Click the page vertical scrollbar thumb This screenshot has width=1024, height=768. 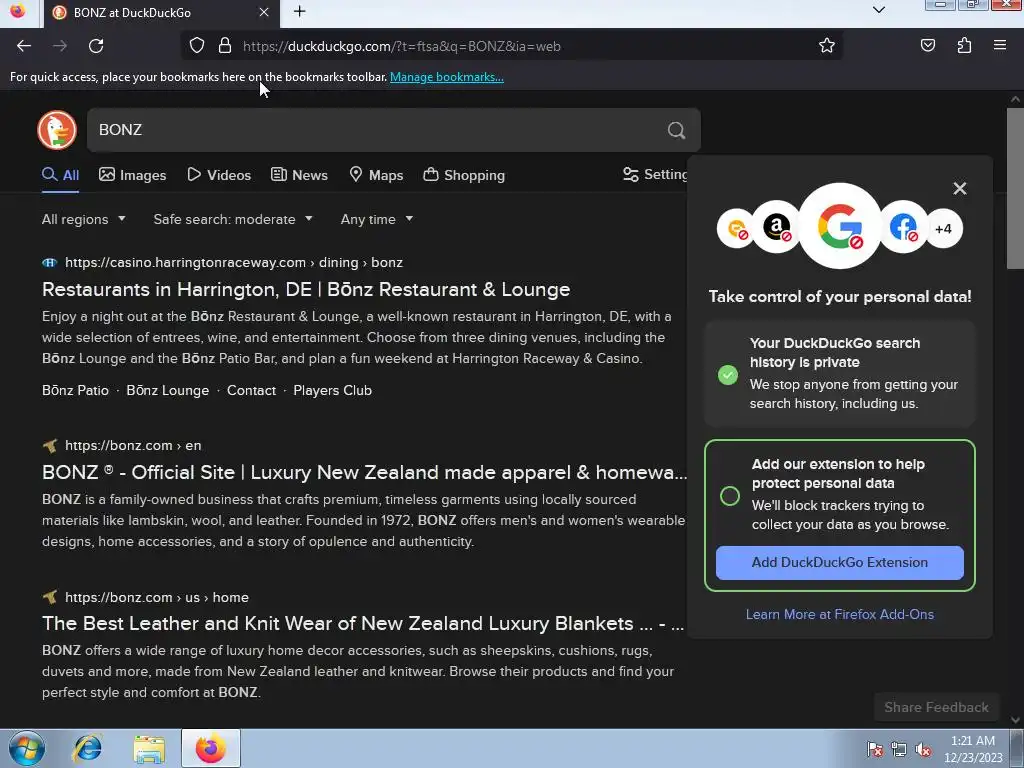point(1015,188)
